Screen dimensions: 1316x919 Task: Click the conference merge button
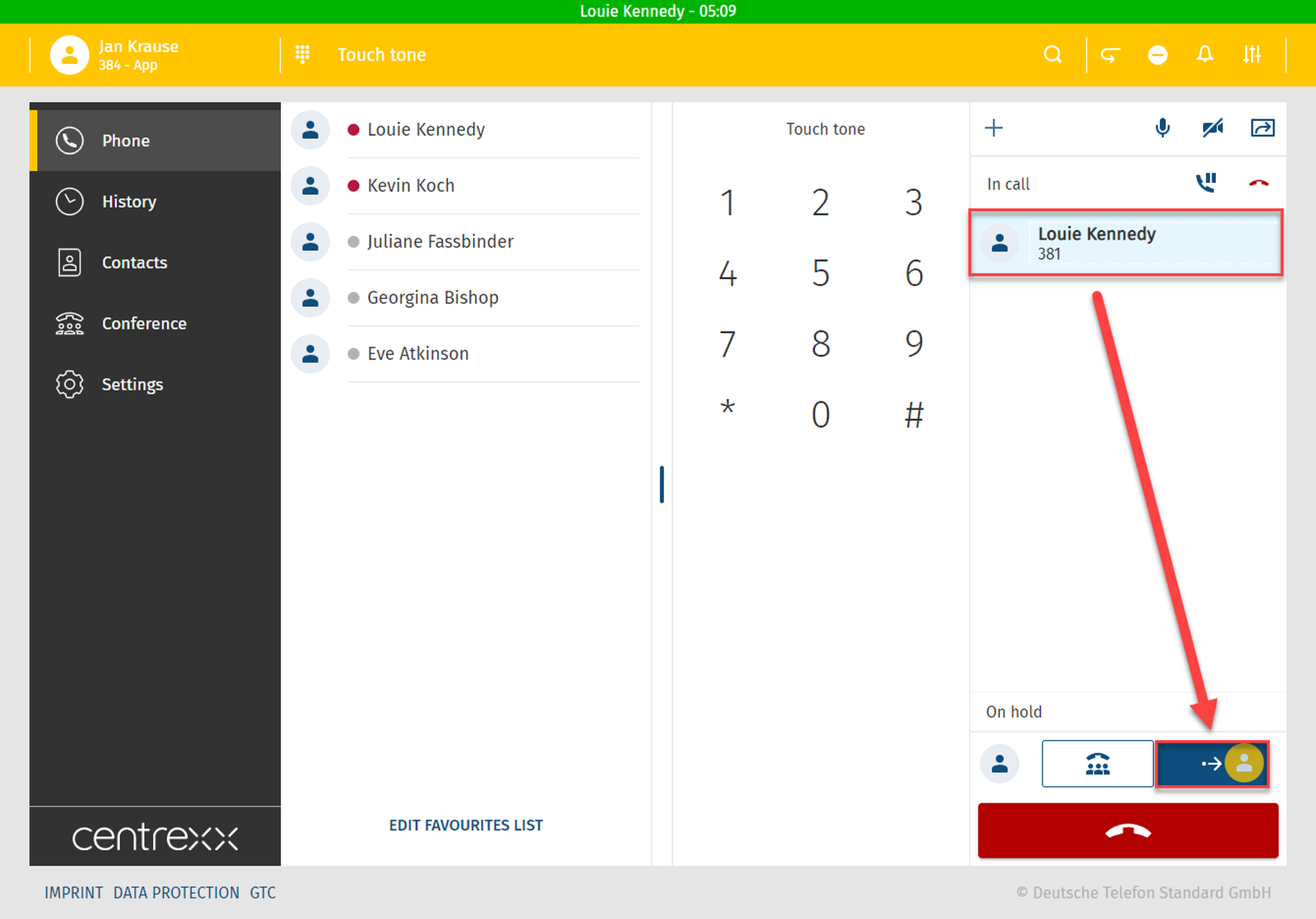click(x=1097, y=764)
